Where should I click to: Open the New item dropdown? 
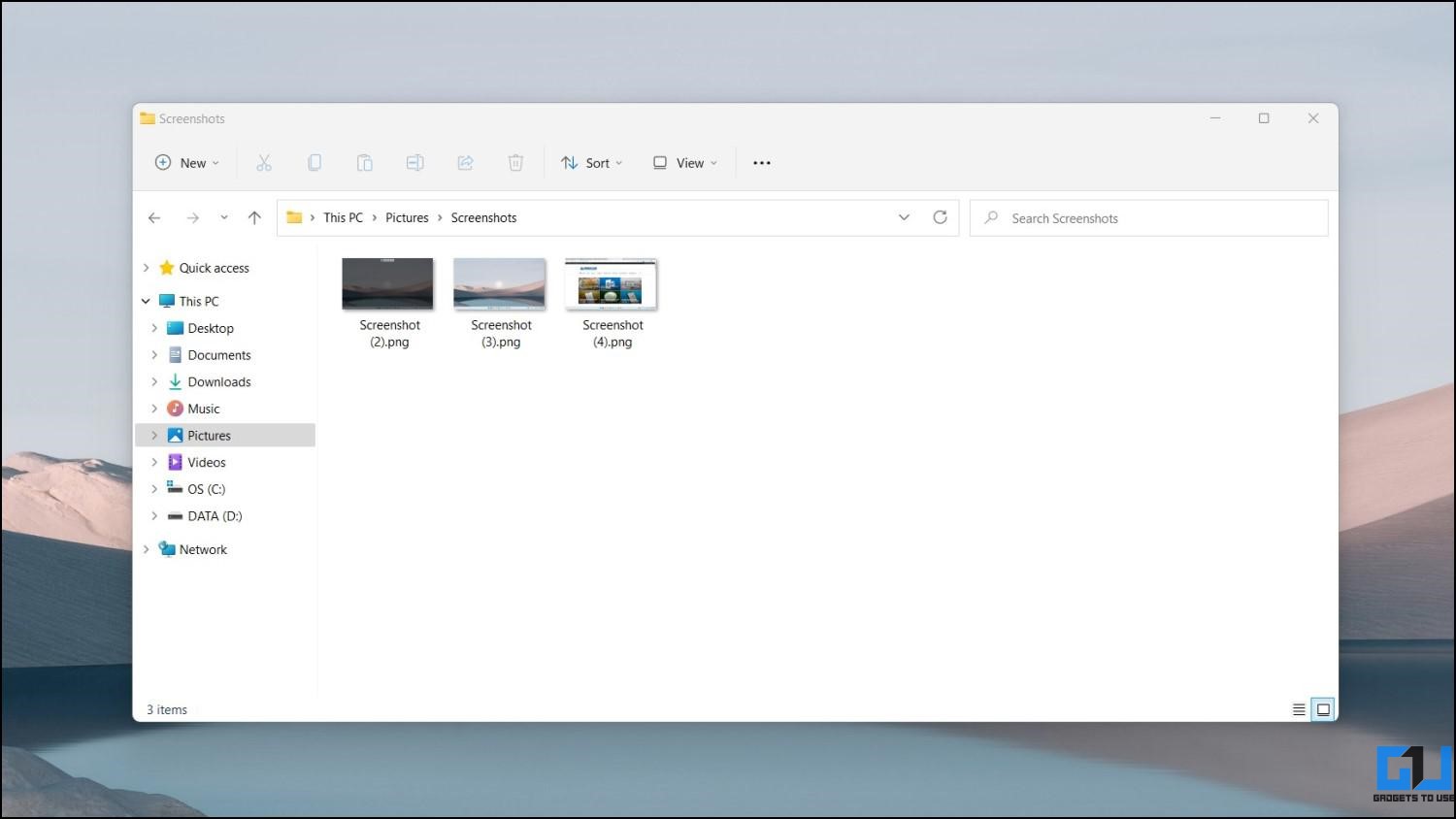[187, 163]
